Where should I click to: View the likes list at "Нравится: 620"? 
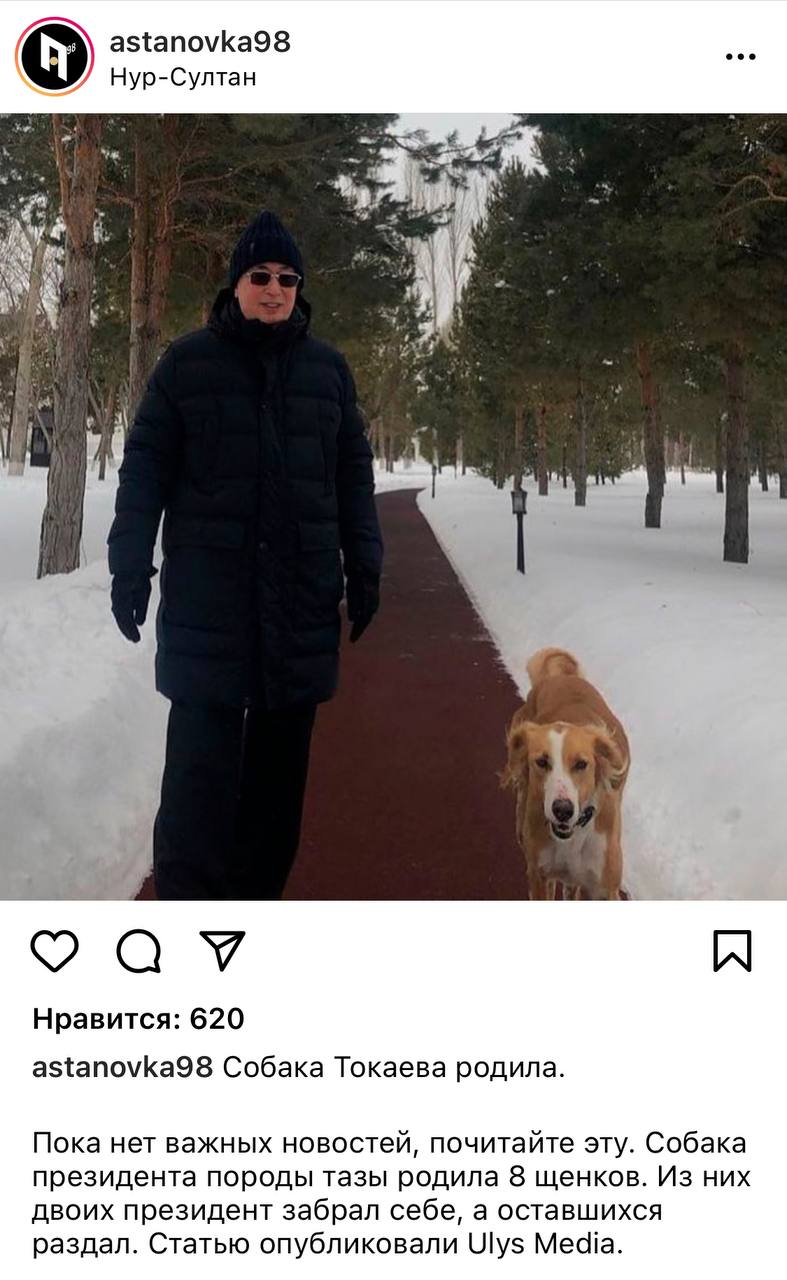click(138, 1019)
